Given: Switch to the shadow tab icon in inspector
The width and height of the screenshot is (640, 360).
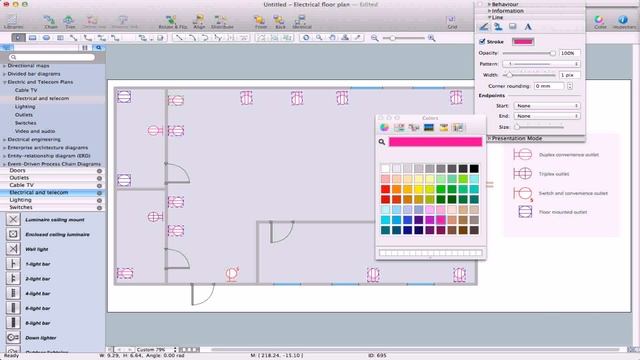Looking at the screenshot, I should click(513, 27).
